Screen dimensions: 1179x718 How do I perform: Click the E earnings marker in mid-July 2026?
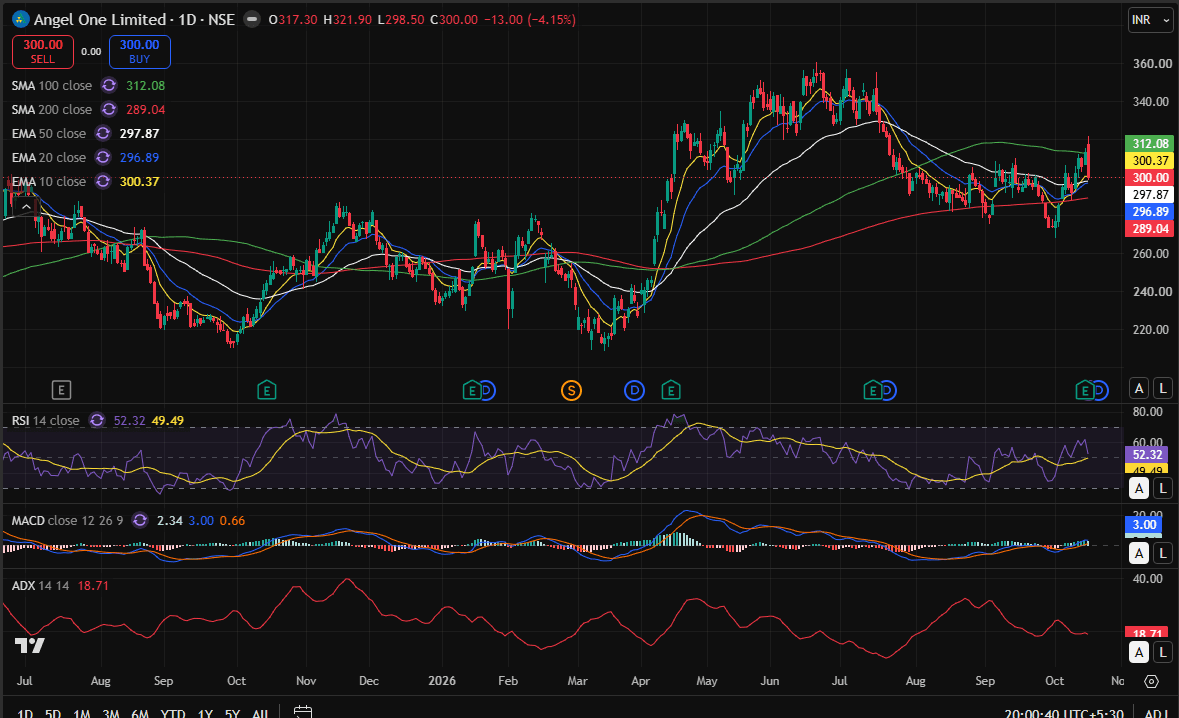click(872, 390)
